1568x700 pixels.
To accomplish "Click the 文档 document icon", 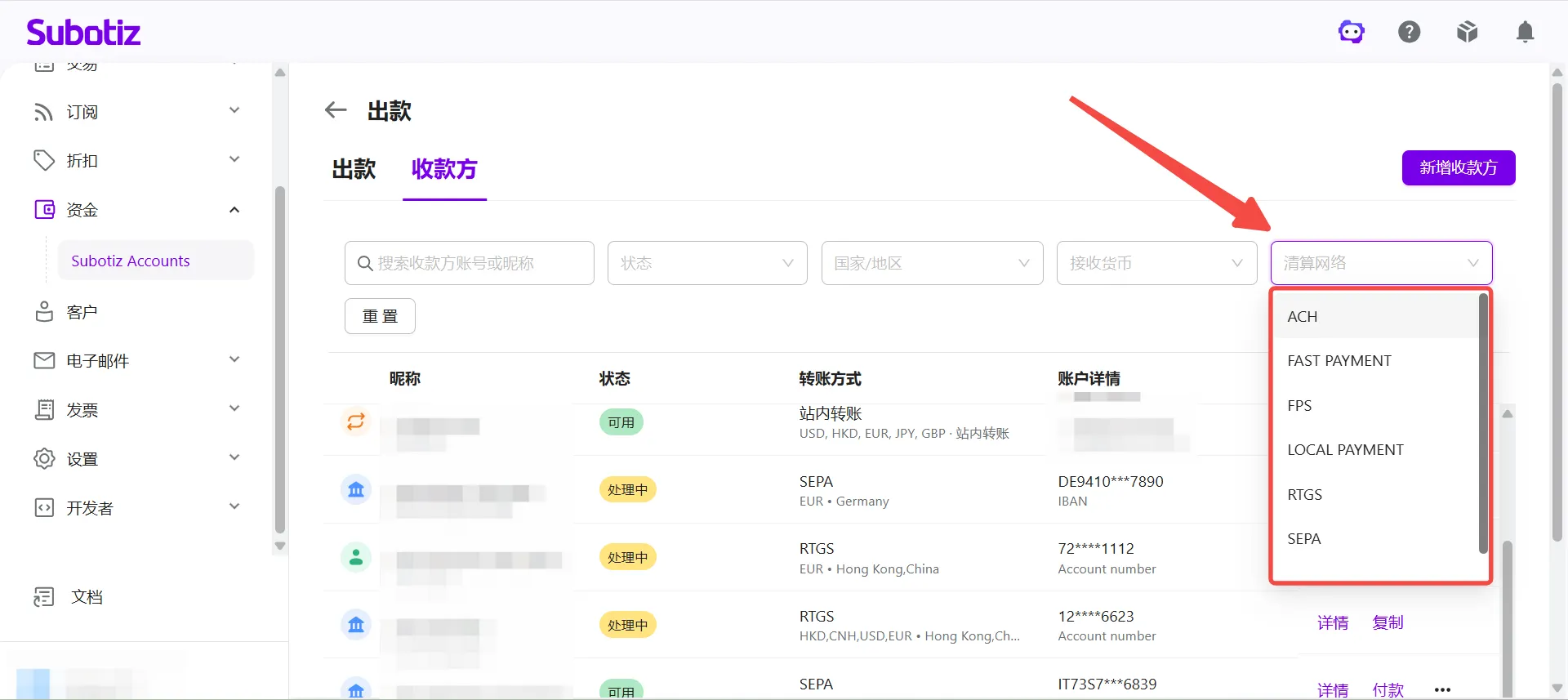I will 44,597.
